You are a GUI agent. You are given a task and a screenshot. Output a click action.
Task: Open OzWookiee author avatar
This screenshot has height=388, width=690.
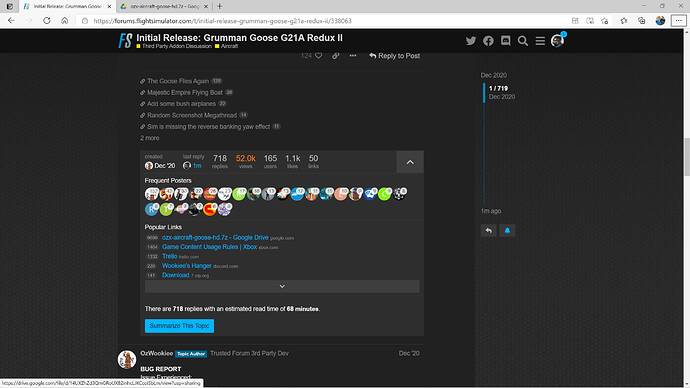[127, 359]
